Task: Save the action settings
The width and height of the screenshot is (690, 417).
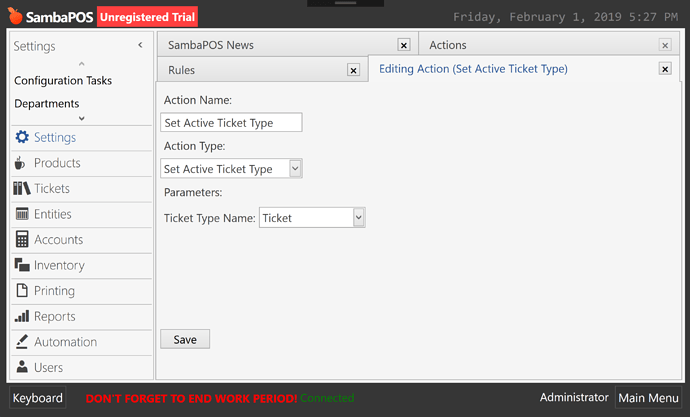Action: pos(185,339)
